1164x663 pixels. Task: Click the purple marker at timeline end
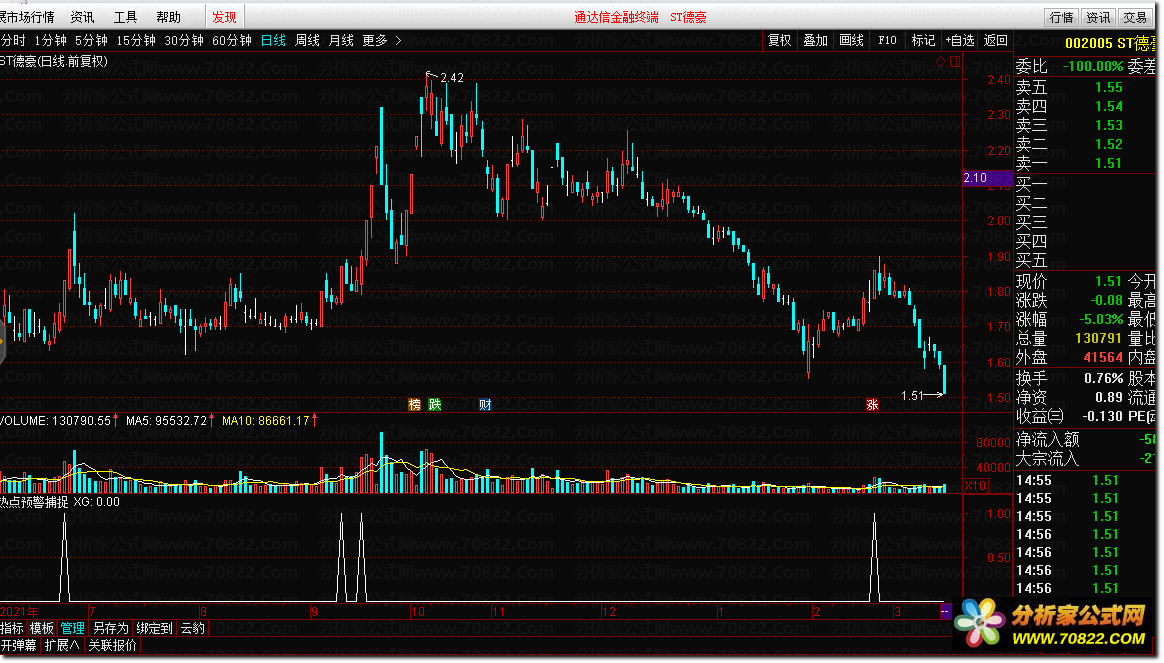click(x=945, y=612)
